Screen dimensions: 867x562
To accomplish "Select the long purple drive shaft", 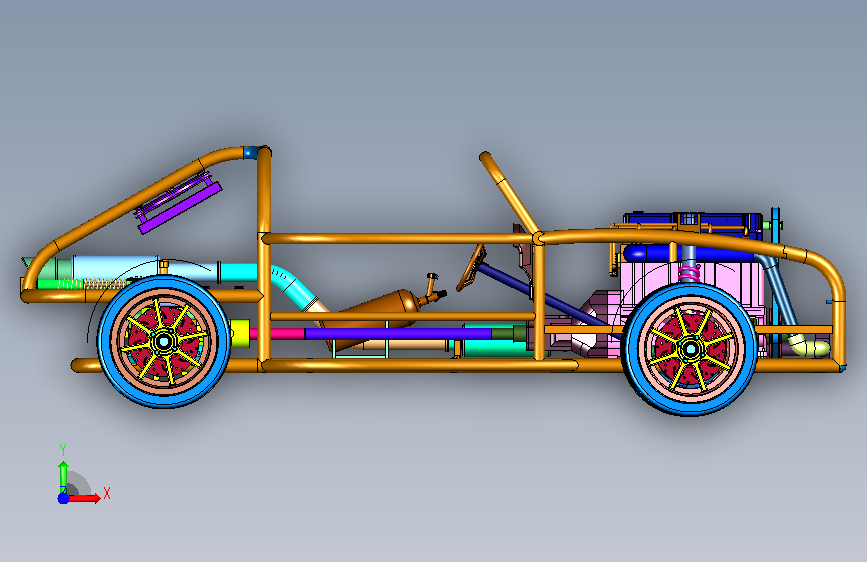I will pyautogui.click(x=397, y=334).
